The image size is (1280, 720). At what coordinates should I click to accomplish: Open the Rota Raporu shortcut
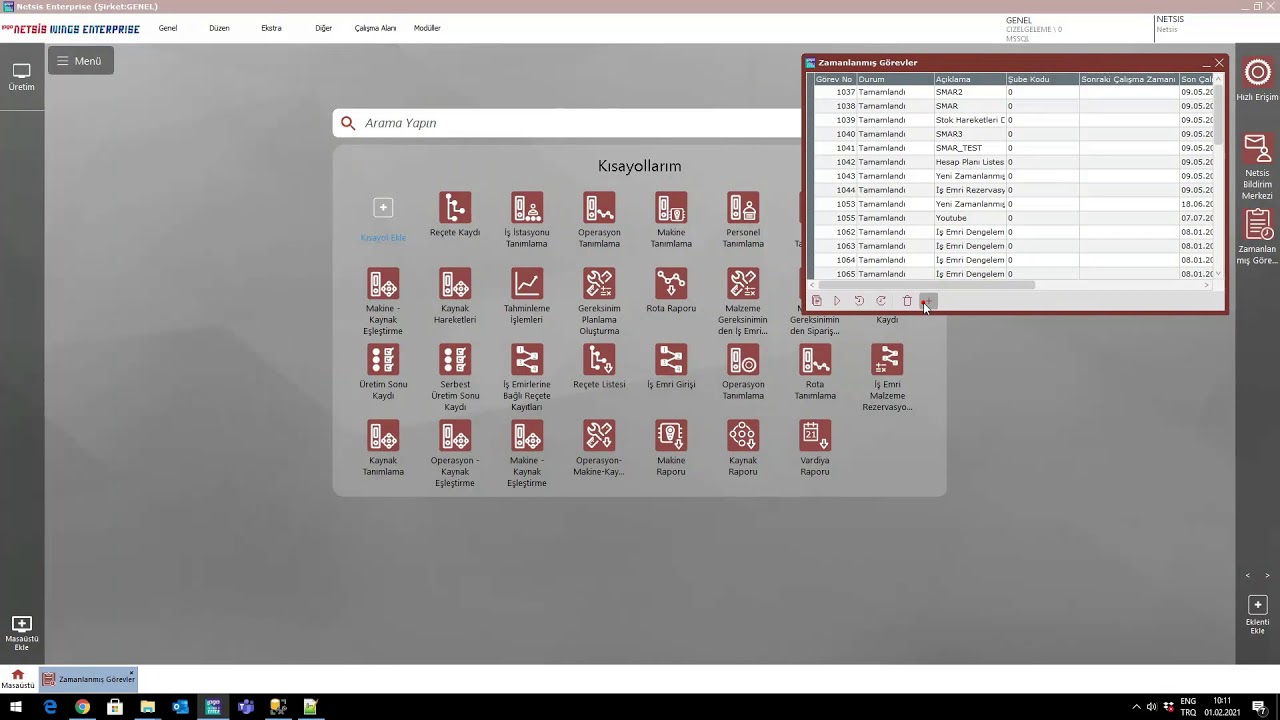[x=671, y=290]
